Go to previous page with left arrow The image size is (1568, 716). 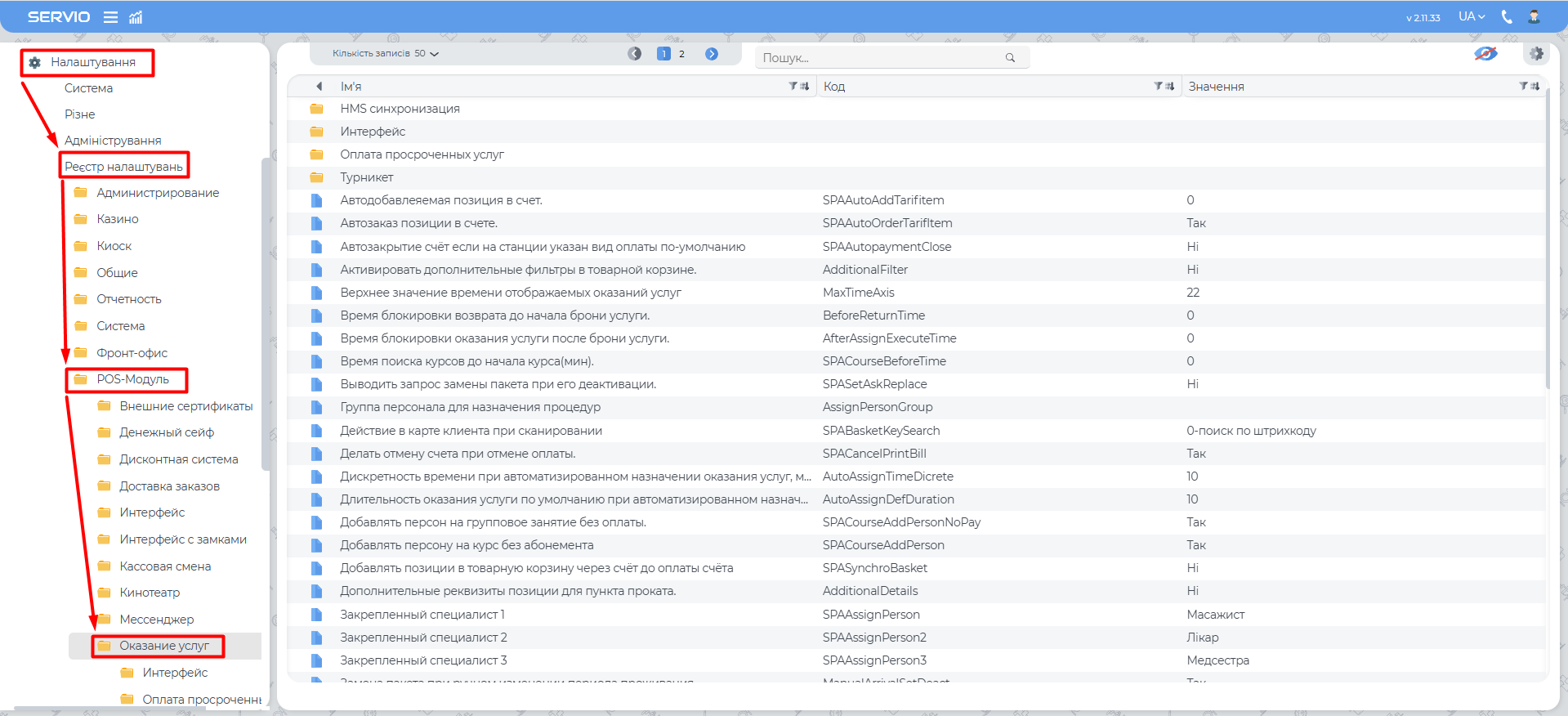[635, 54]
